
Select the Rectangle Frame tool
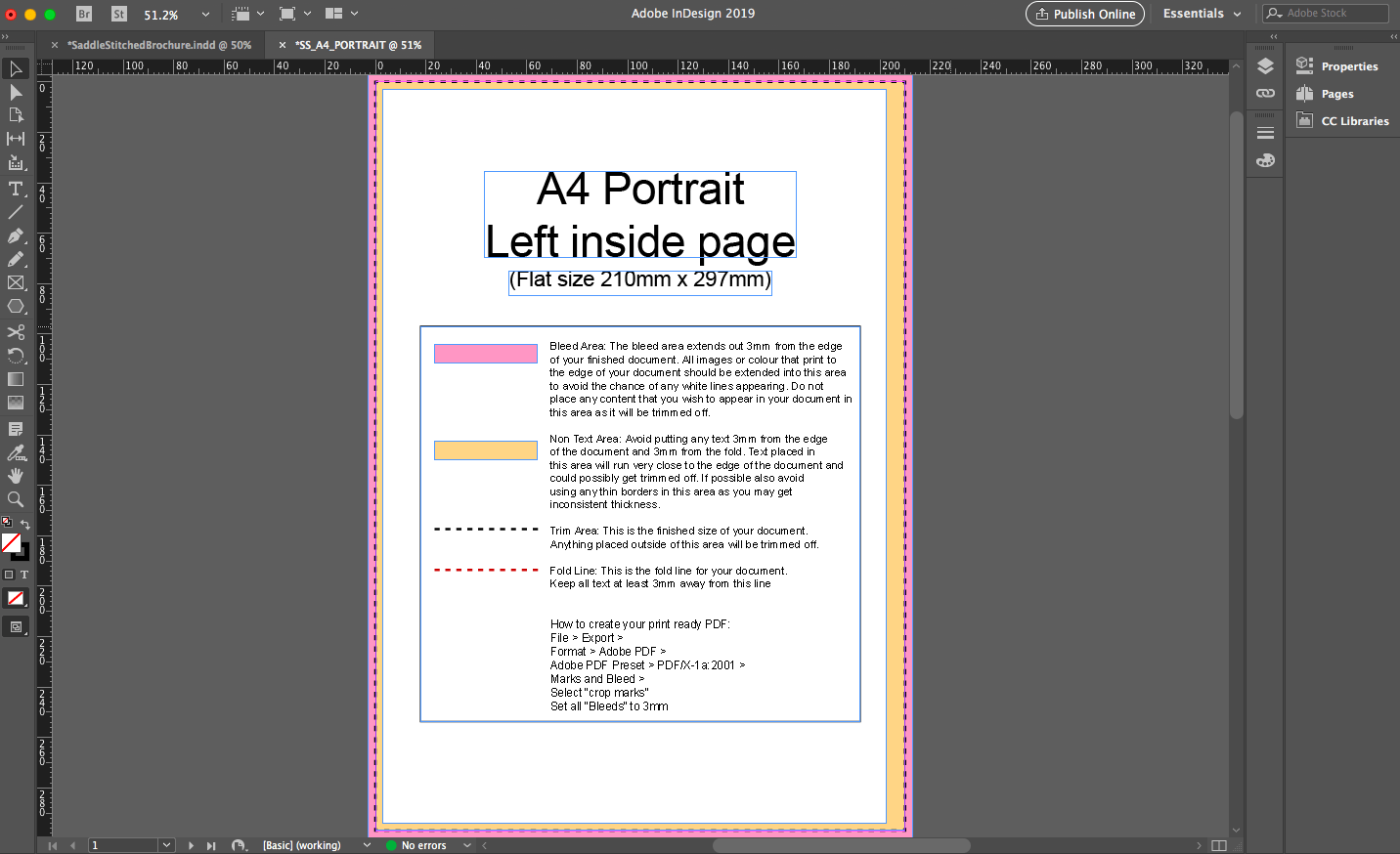click(x=16, y=282)
